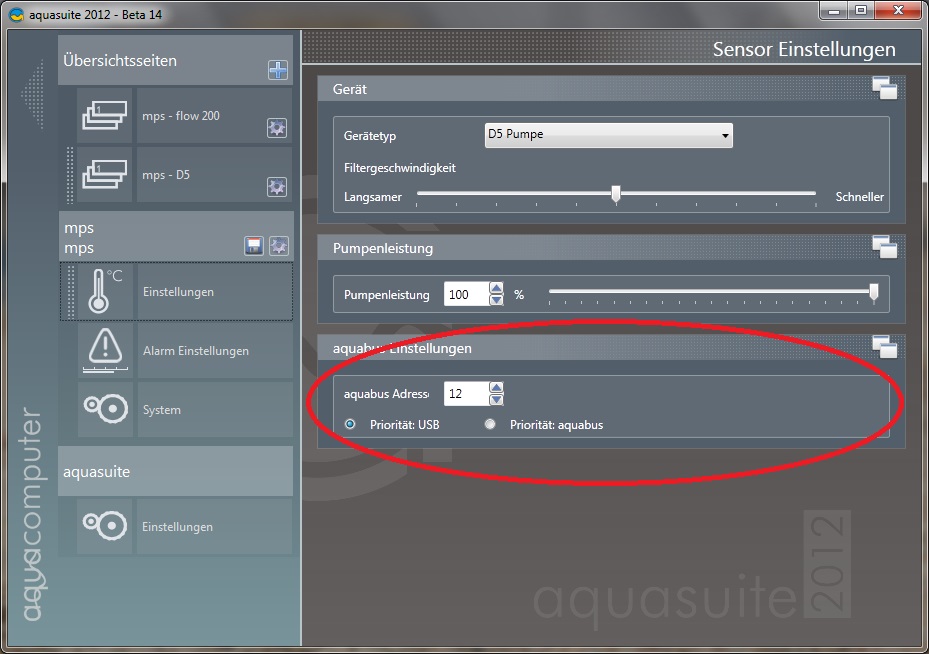The image size is (929, 654).
Task: Click the gears icon under aquasuite section
Action: tap(105, 526)
